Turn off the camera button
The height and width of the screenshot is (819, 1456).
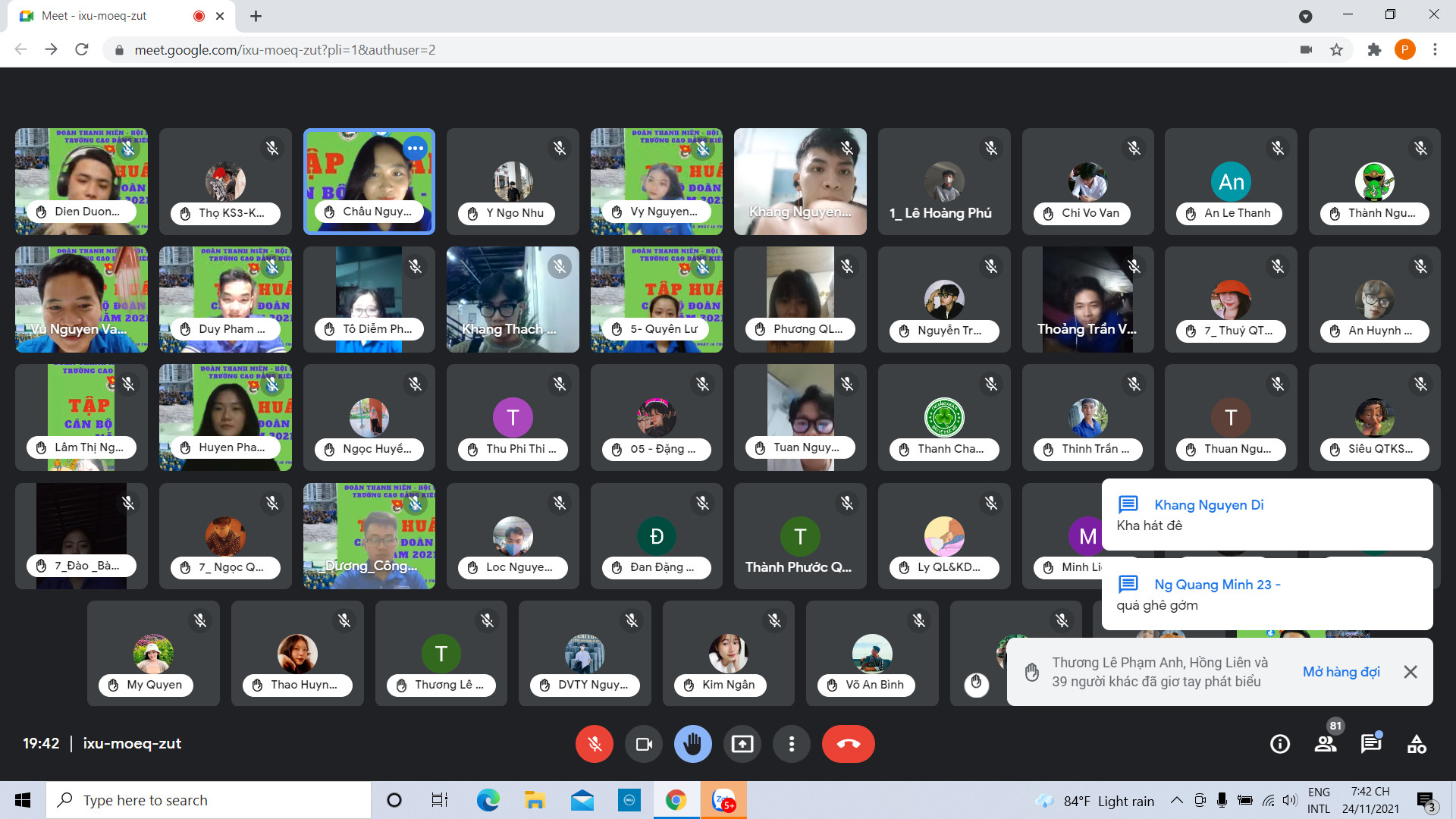coord(644,744)
